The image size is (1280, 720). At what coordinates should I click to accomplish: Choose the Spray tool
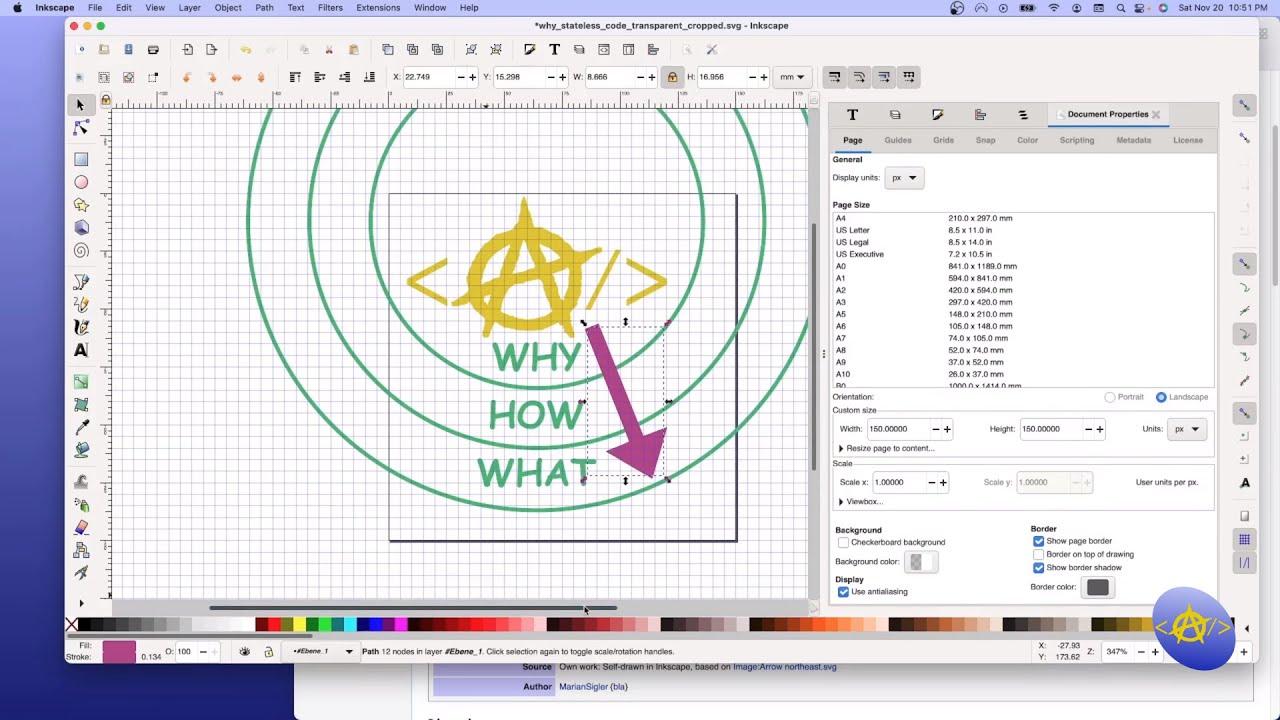click(81, 505)
